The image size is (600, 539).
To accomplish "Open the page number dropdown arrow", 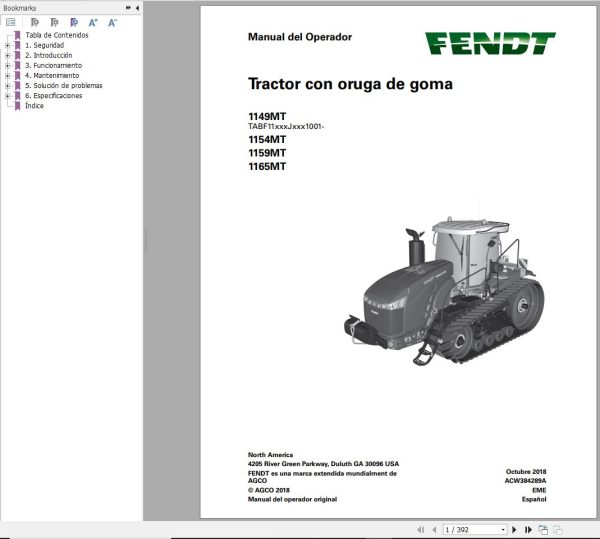I will pyautogui.click(x=503, y=530).
